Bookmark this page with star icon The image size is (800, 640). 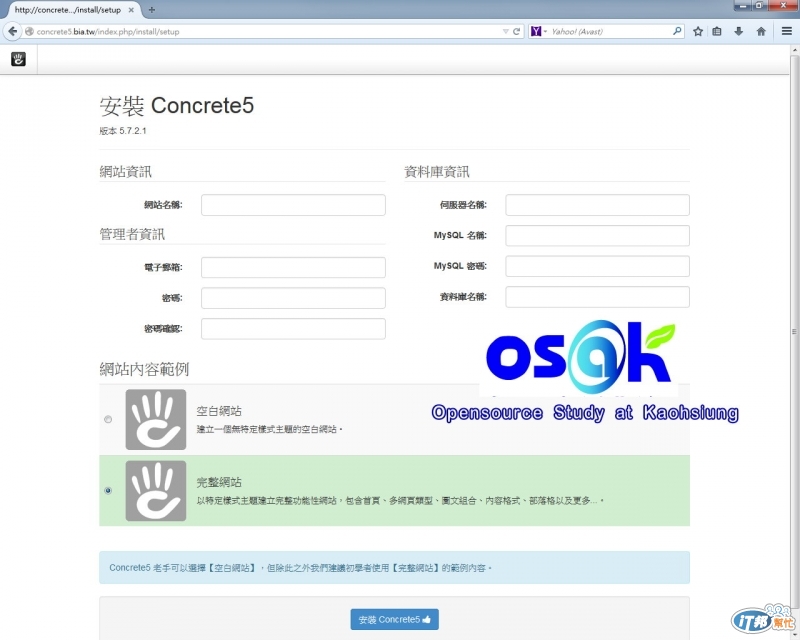point(698,32)
